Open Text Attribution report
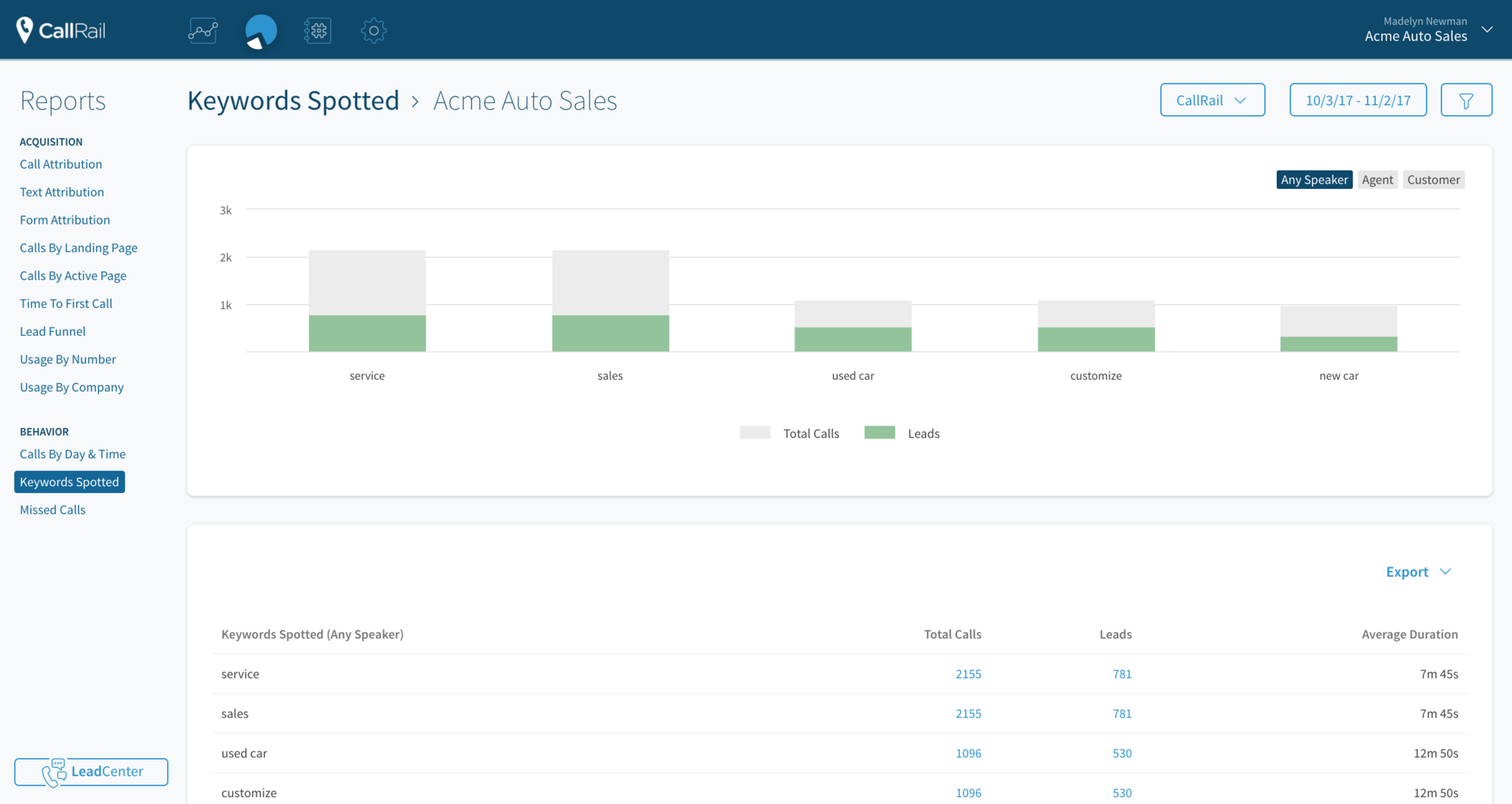This screenshot has height=804, width=1512. point(62,192)
